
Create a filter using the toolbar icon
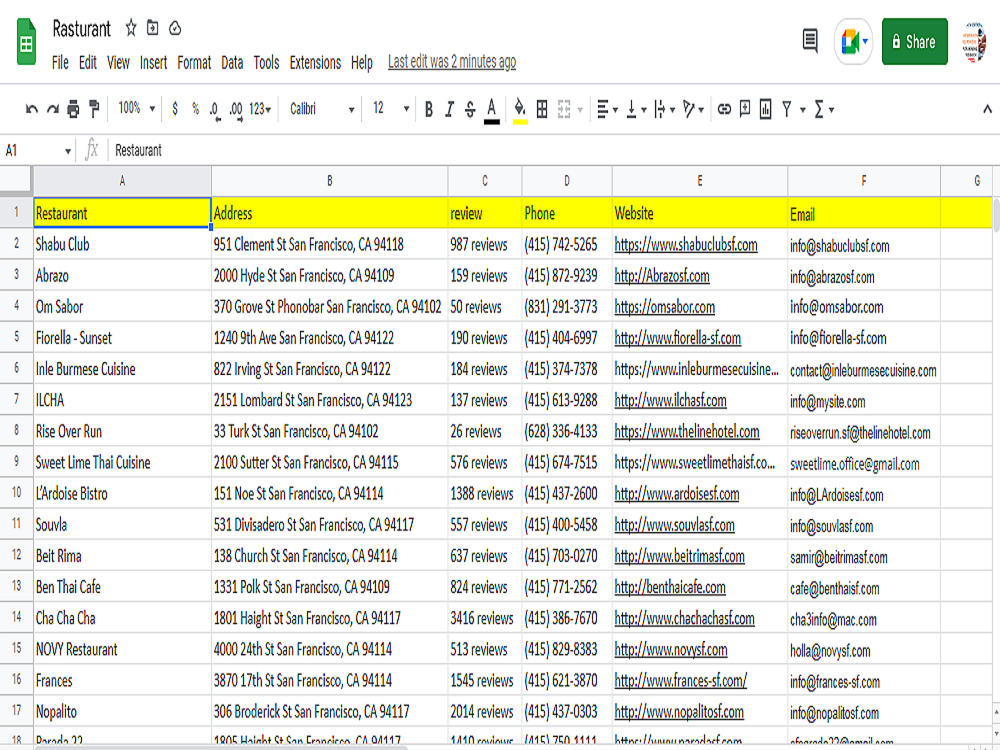pos(789,110)
